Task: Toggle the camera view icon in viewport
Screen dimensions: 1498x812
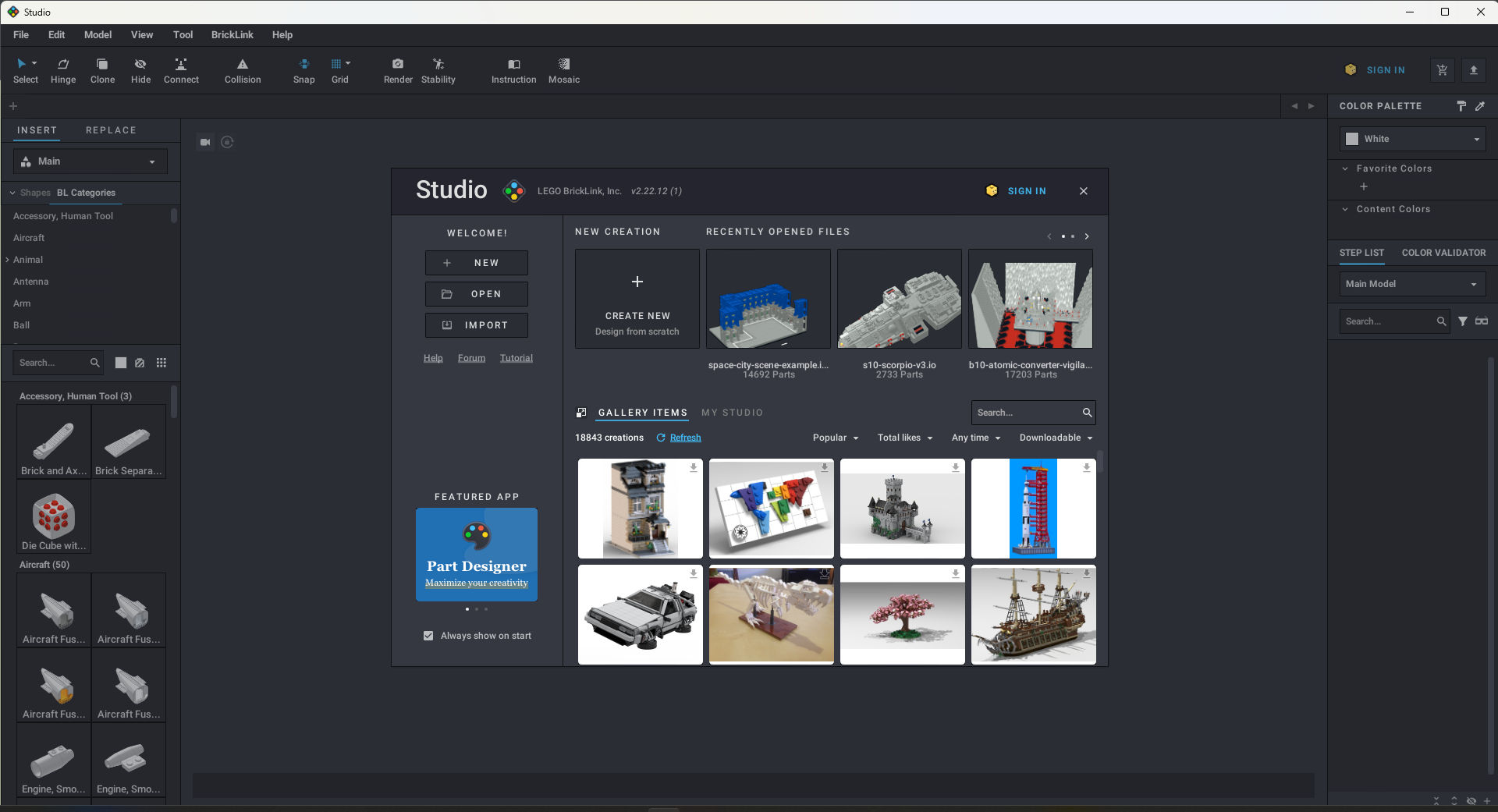Action: [x=205, y=142]
